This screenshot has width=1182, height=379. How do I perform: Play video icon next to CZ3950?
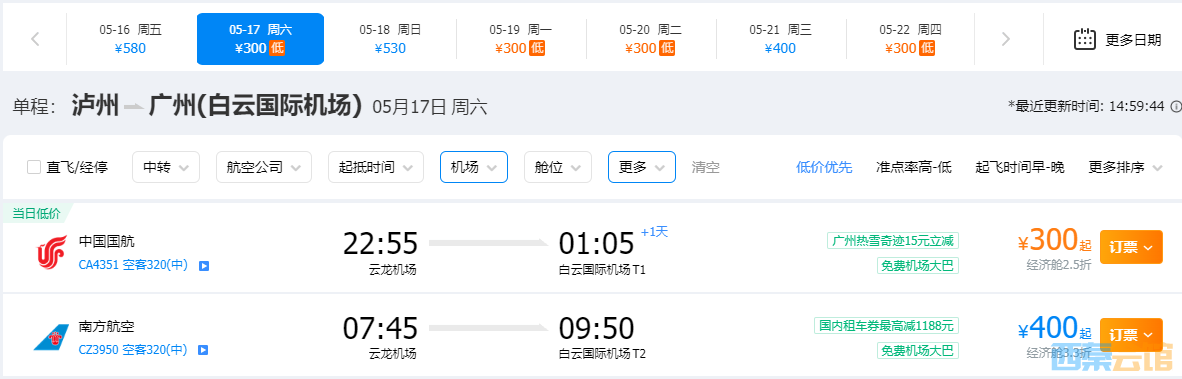tap(204, 350)
